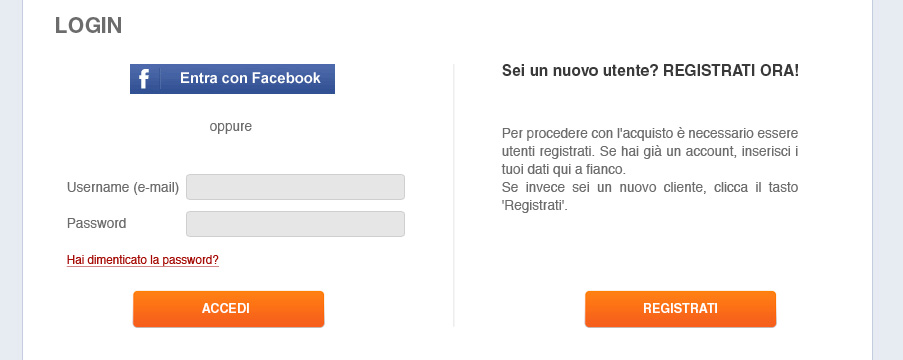
Task: Focus the Username (e-mail) input field
Action: pos(295,187)
